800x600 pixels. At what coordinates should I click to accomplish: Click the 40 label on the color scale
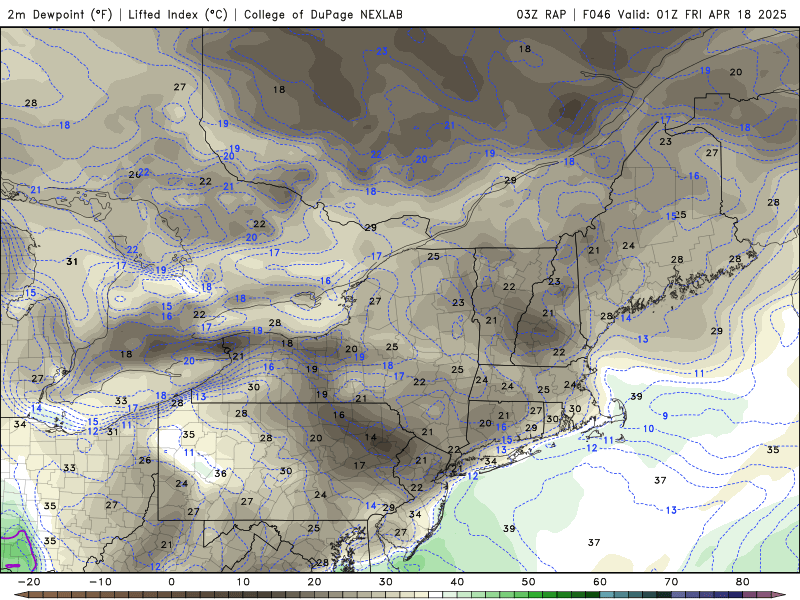coord(457,582)
